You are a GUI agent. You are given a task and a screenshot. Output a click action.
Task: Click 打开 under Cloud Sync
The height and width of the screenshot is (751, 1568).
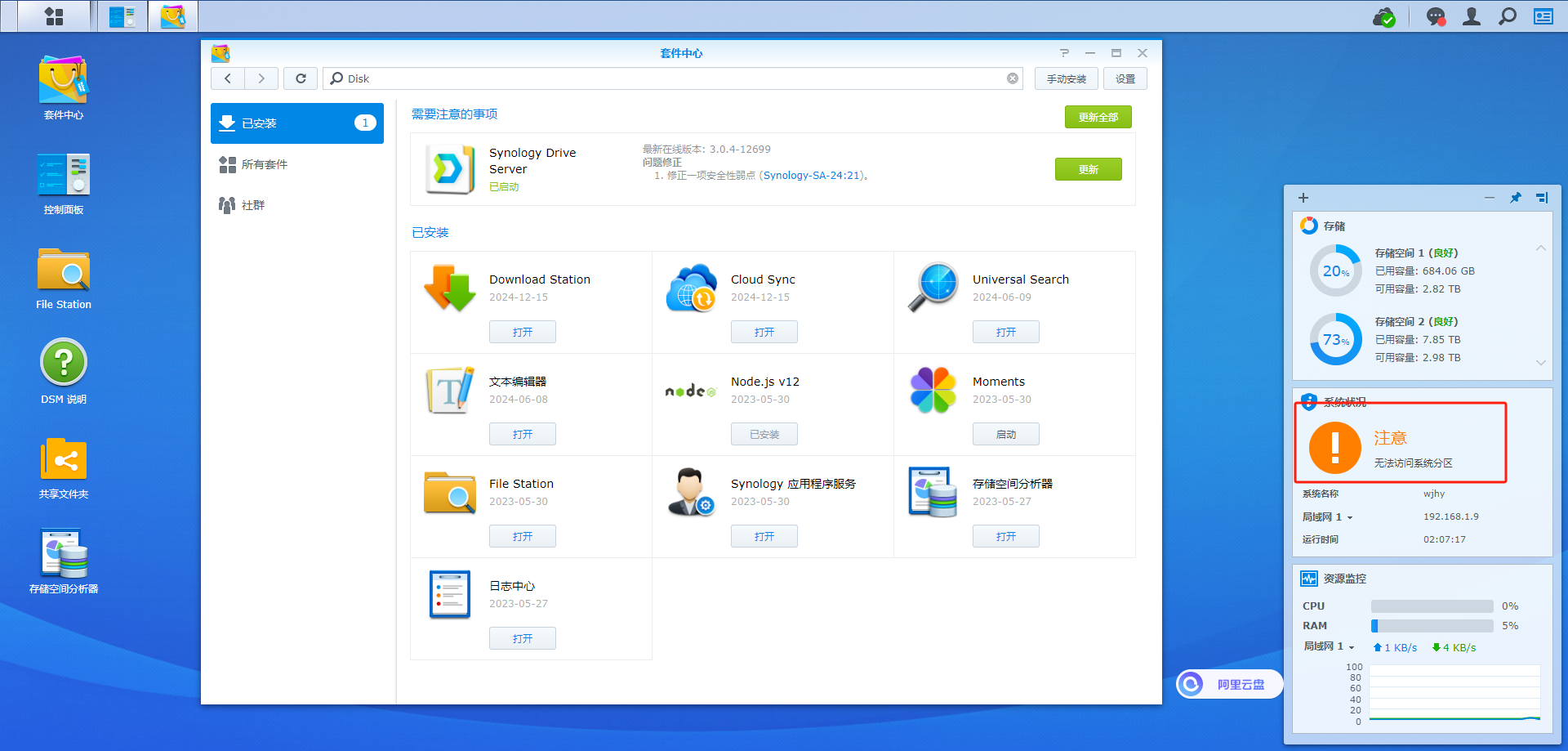point(764,332)
